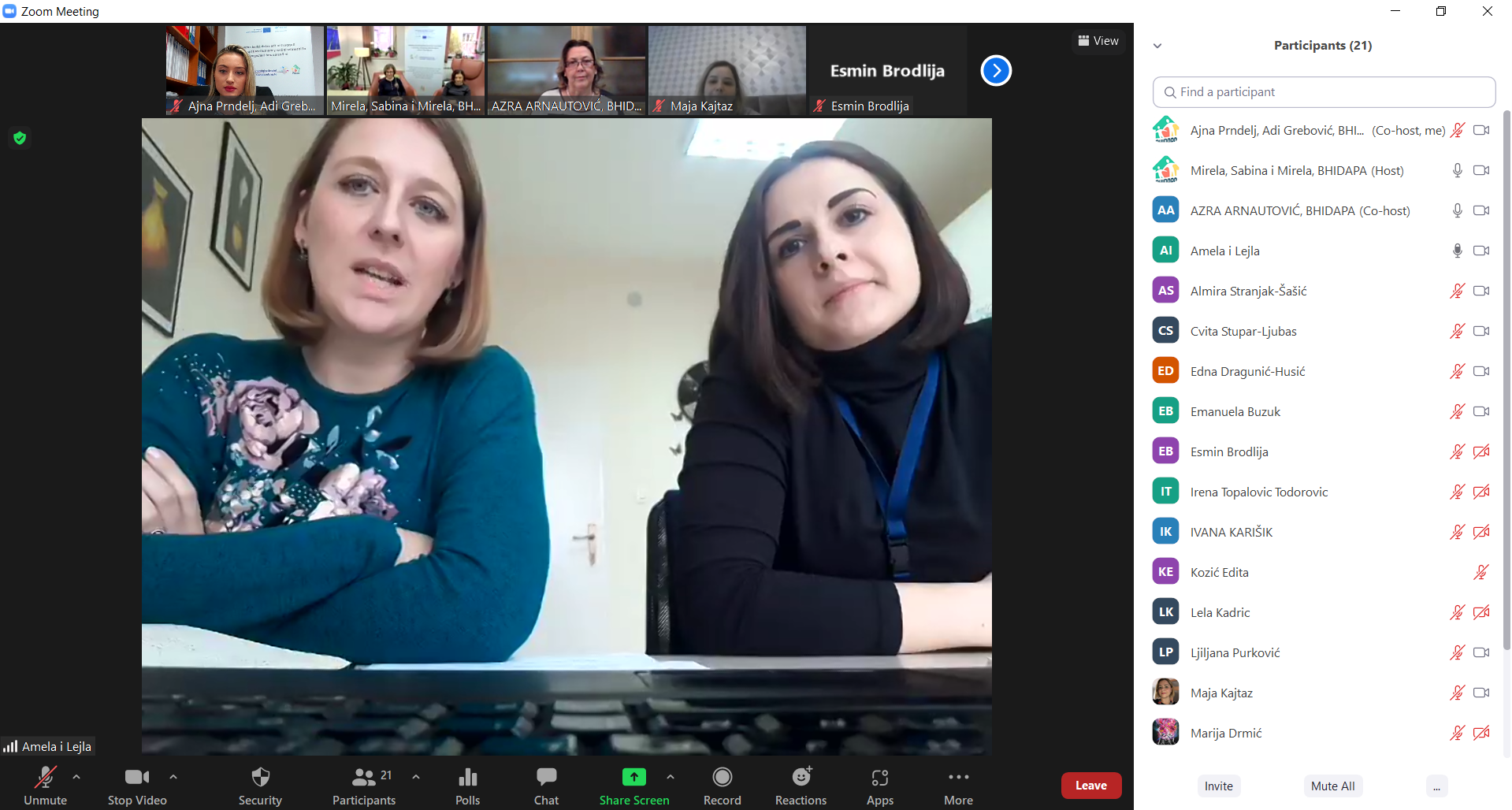Show next video thumbnails with blue arrow
Image resolution: width=1512 pixels, height=810 pixels.
coord(996,71)
